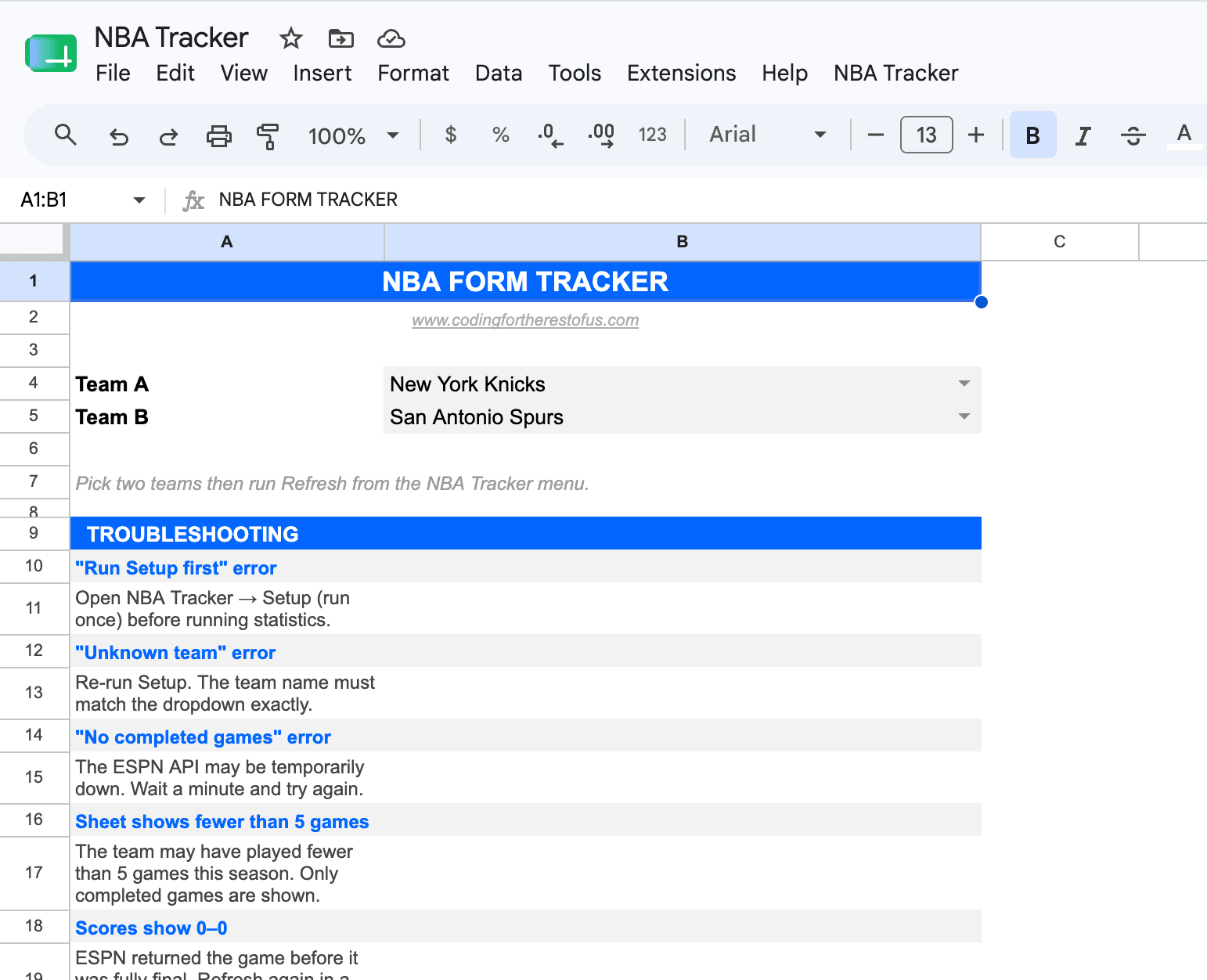Check the cloud save status icon
The image size is (1207, 980).
(391, 38)
